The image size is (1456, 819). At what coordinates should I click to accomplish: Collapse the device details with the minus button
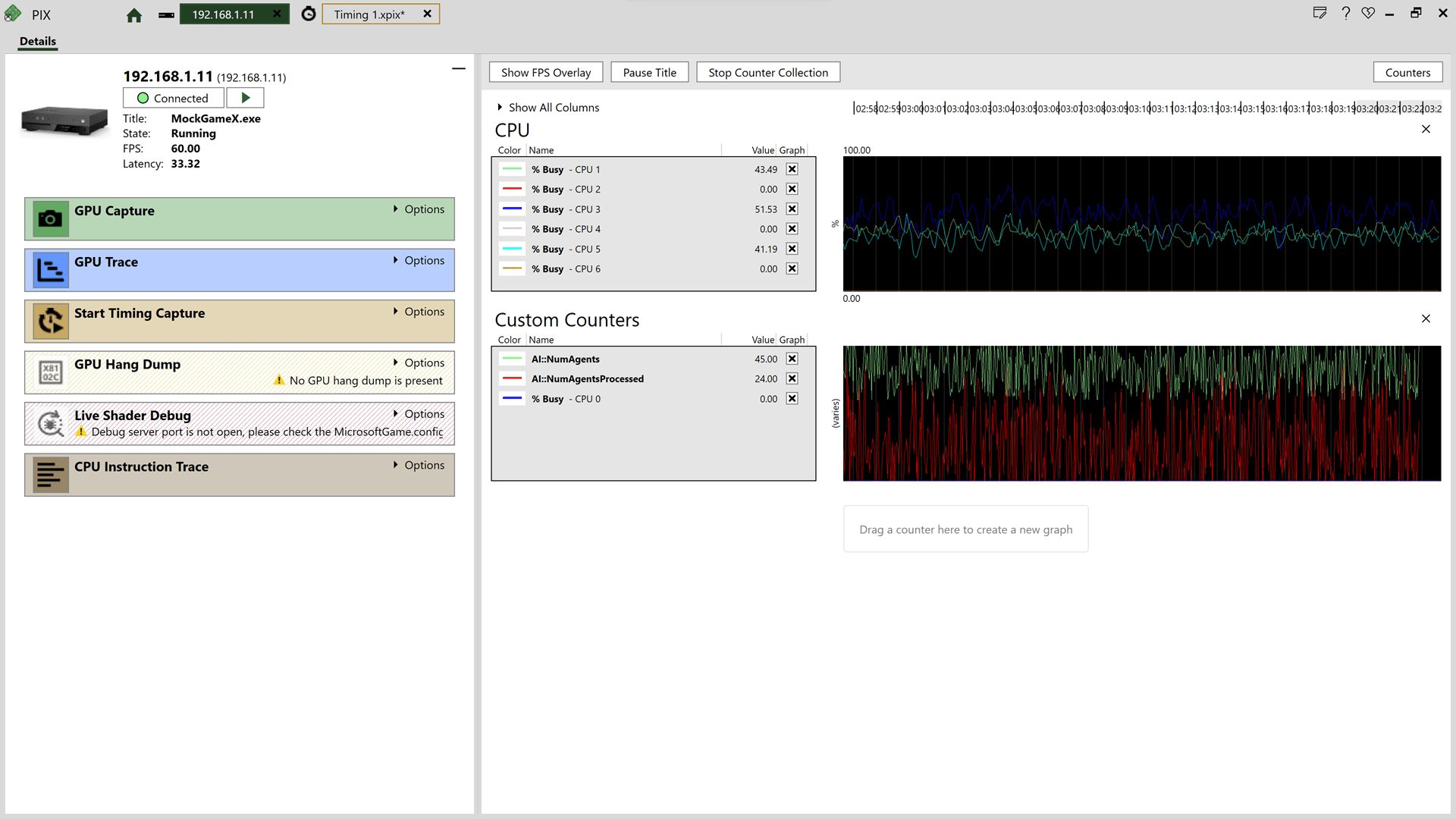pyautogui.click(x=459, y=69)
